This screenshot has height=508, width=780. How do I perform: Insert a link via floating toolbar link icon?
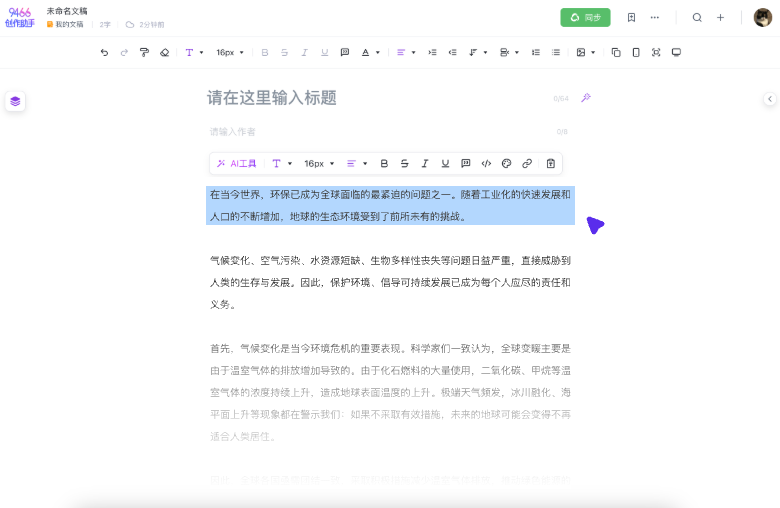[x=527, y=163]
